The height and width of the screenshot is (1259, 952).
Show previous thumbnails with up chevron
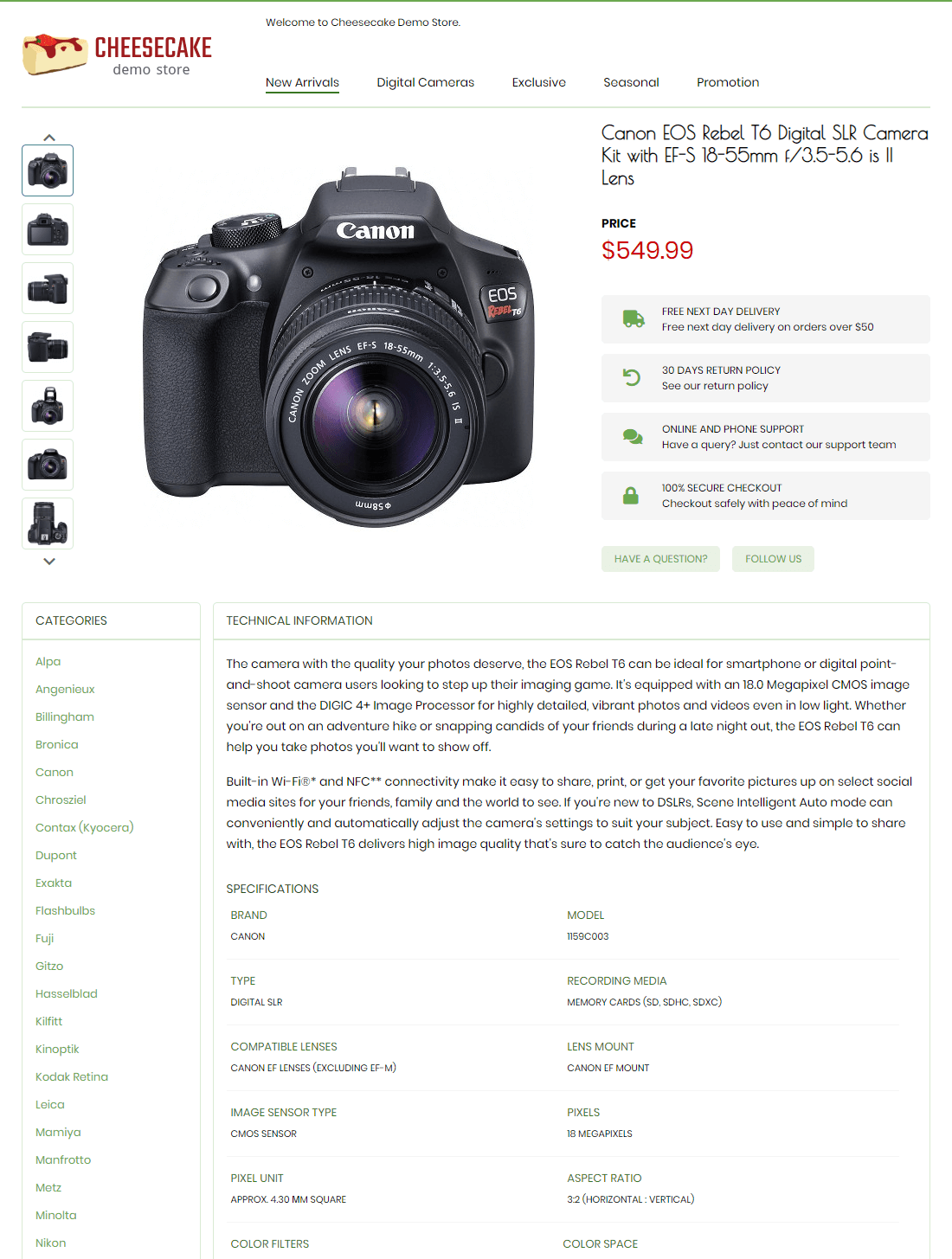click(49, 138)
